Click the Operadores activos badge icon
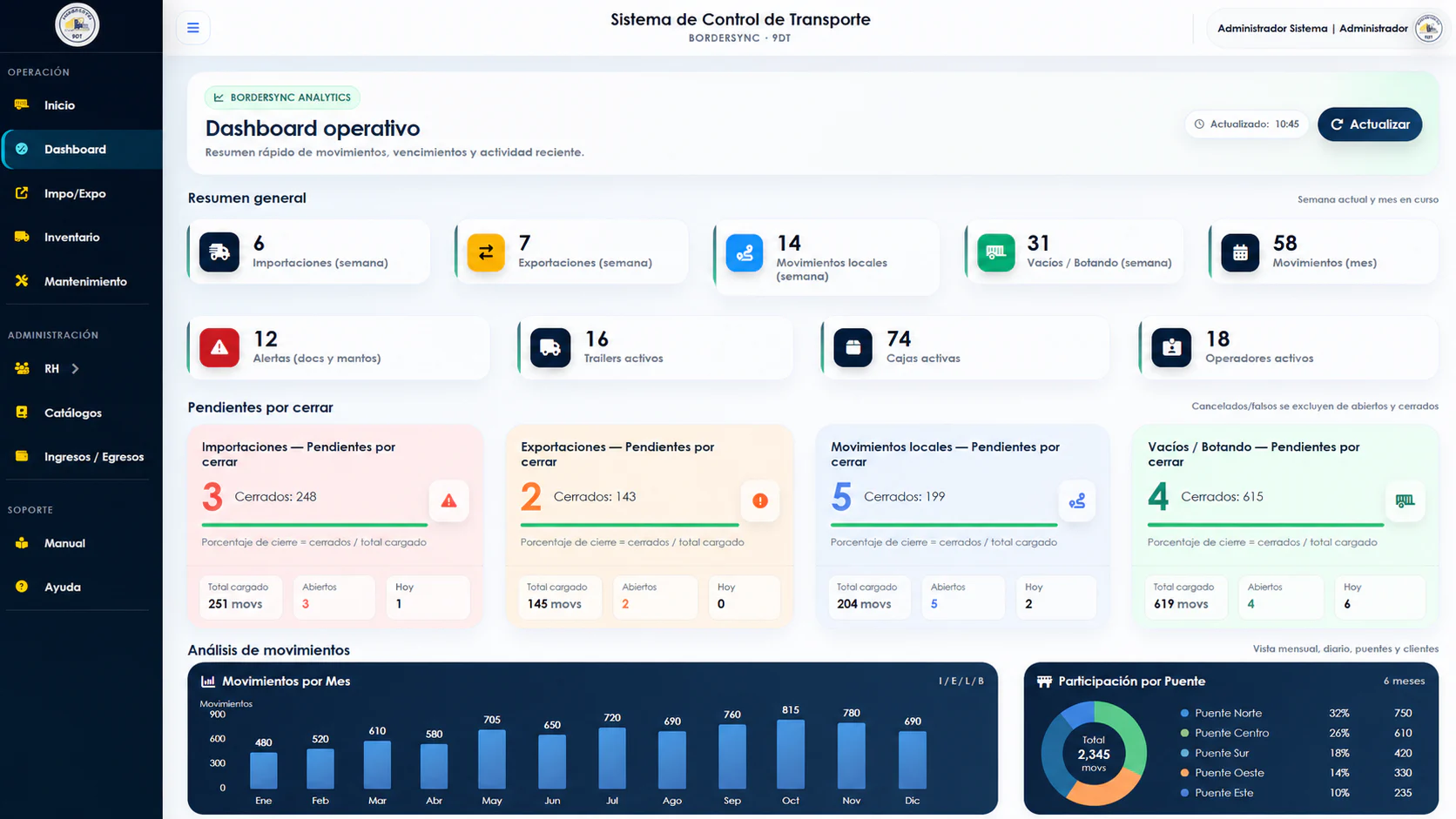The image size is (1456, 819). click(1171, 347)
